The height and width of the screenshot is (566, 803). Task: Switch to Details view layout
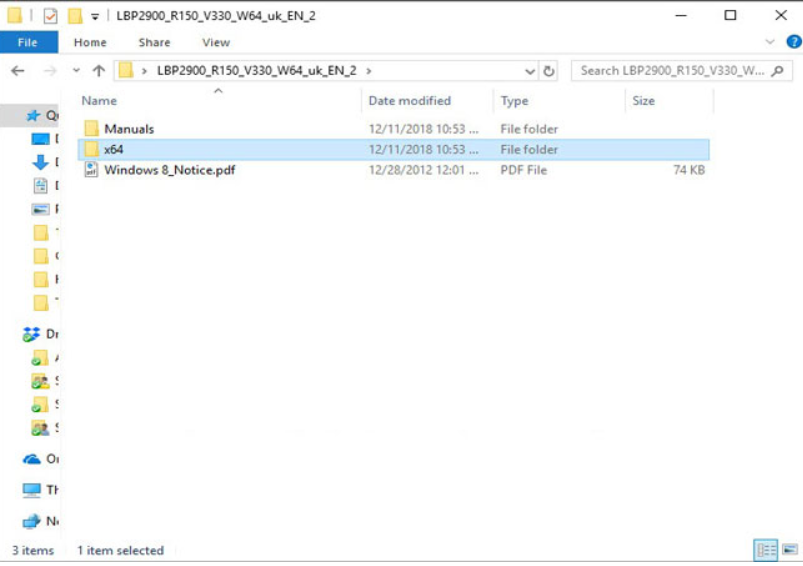[766, 551]
